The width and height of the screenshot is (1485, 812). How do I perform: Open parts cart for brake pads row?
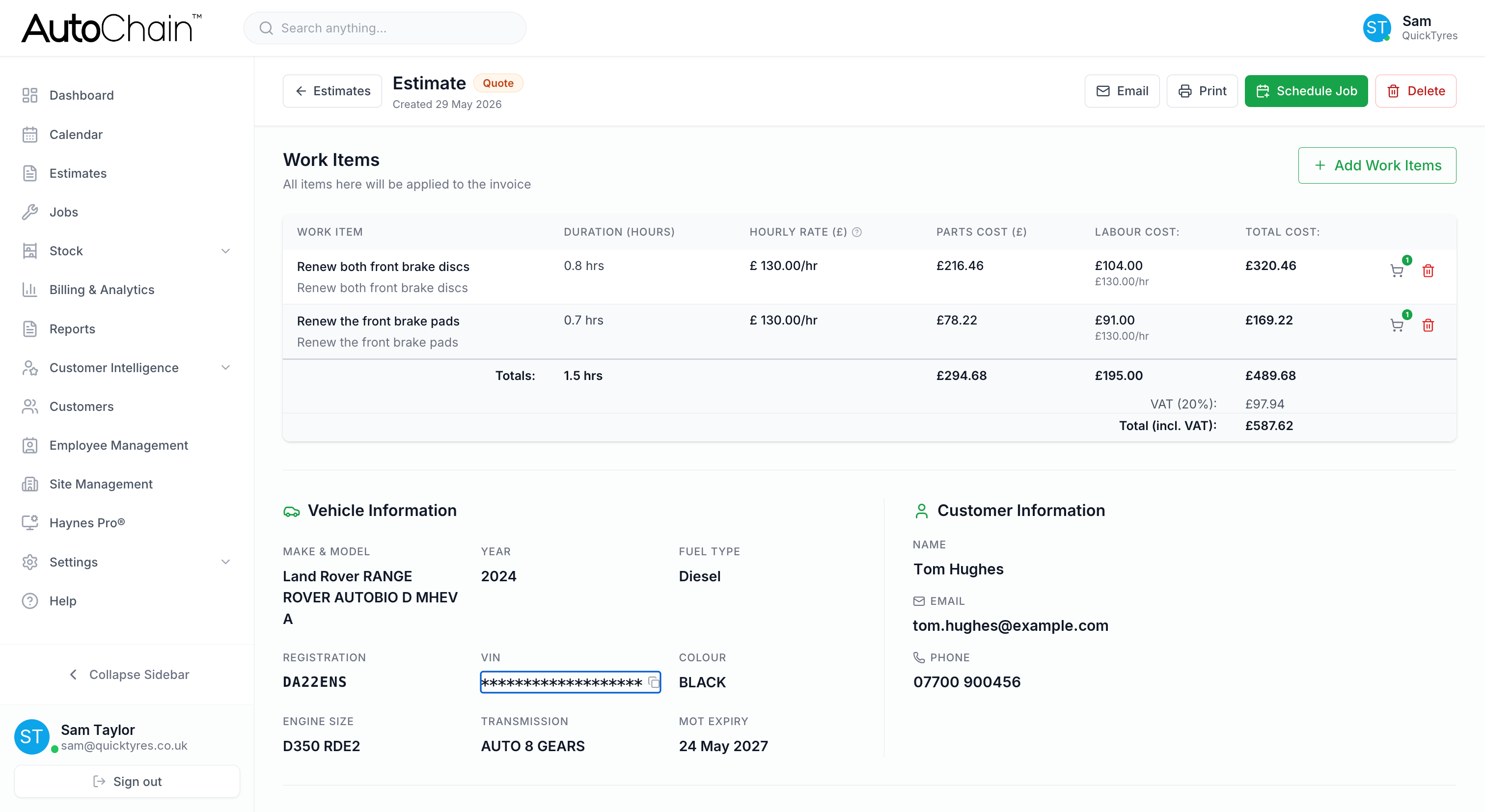click(x=1397, y=325)
